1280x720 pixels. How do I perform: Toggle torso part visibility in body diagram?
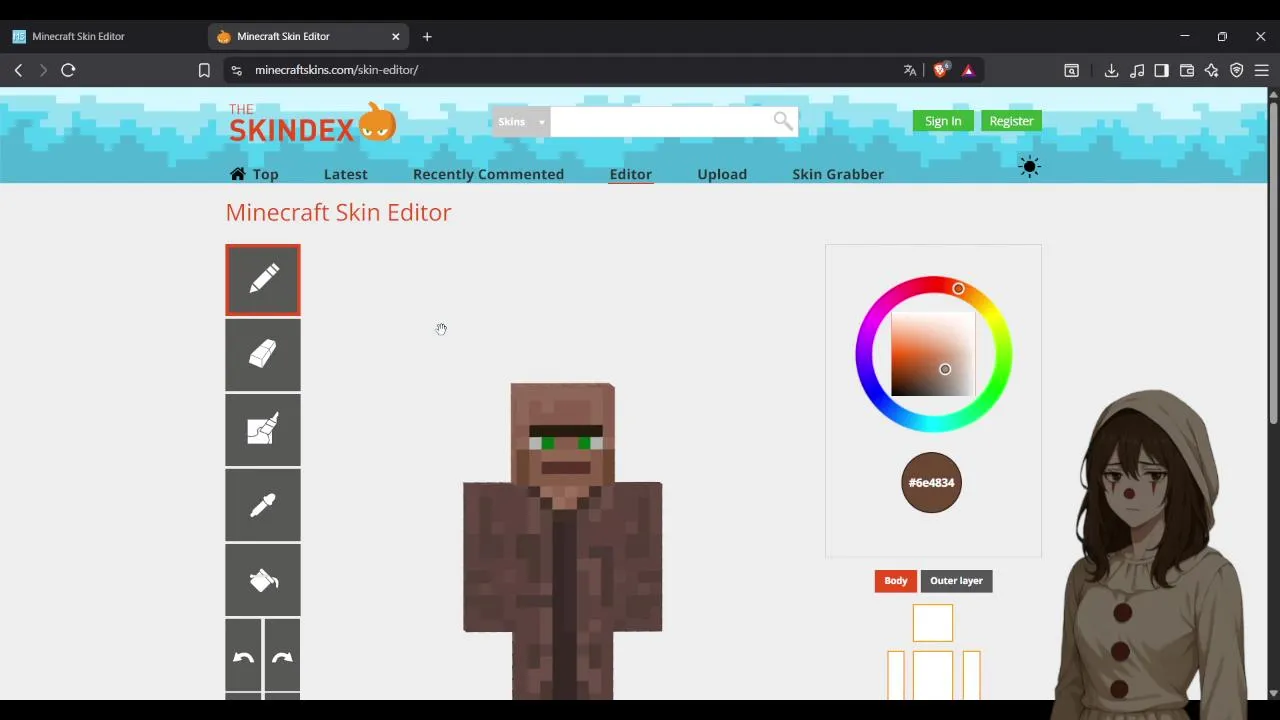coord(933,675)
